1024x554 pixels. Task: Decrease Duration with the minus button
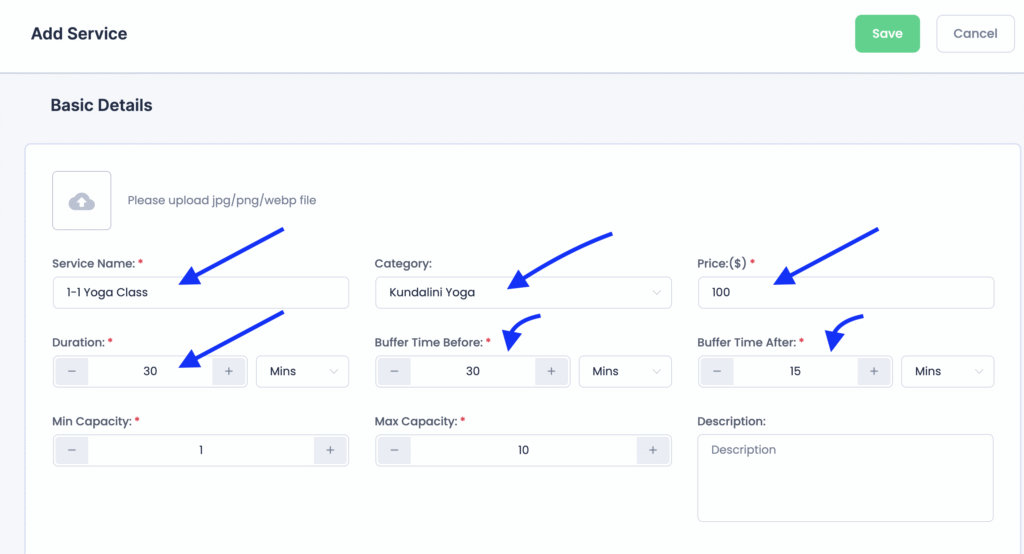(x=72, y=371)
